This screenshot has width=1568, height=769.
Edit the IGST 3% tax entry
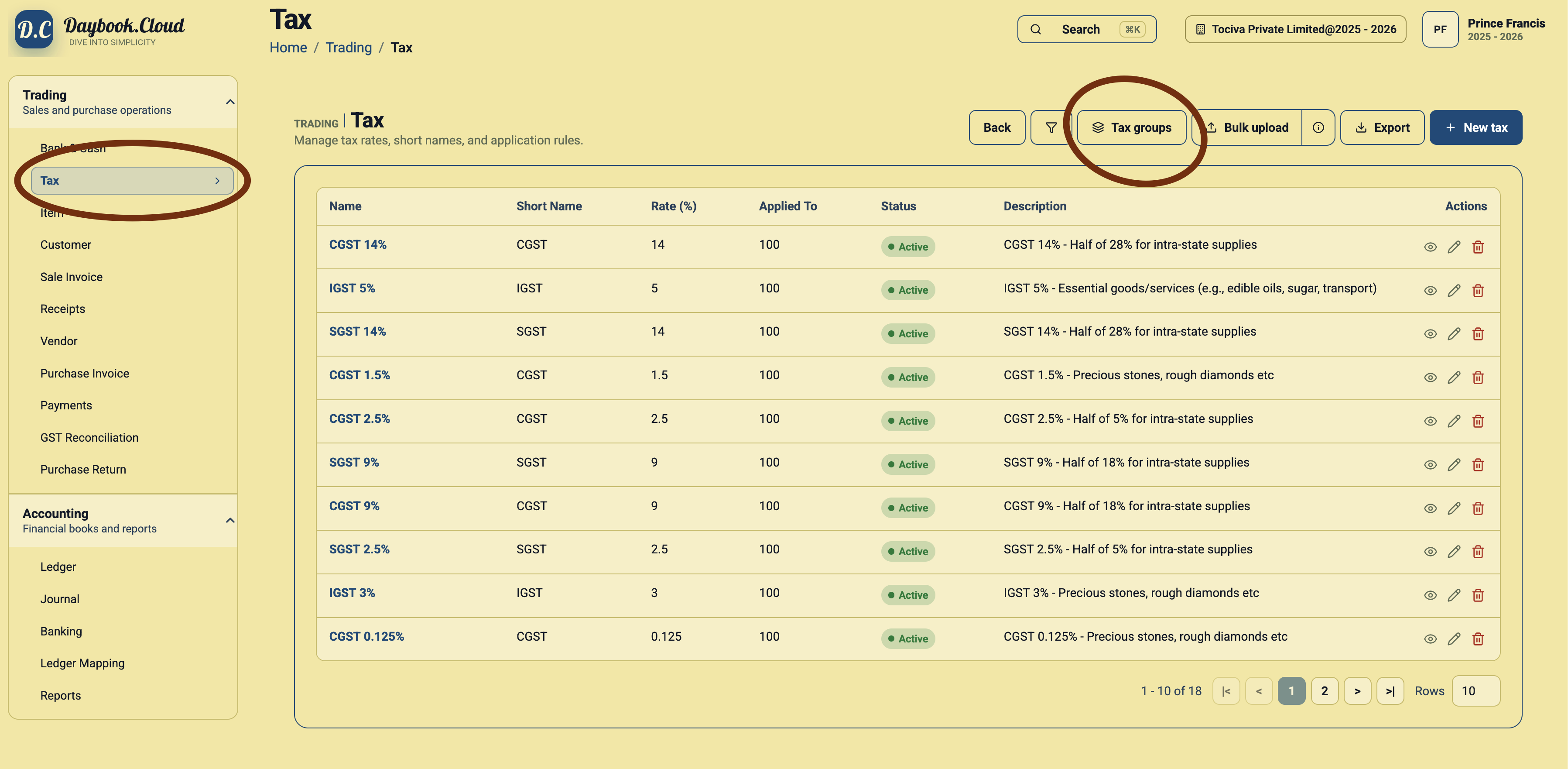point(1454,595)
